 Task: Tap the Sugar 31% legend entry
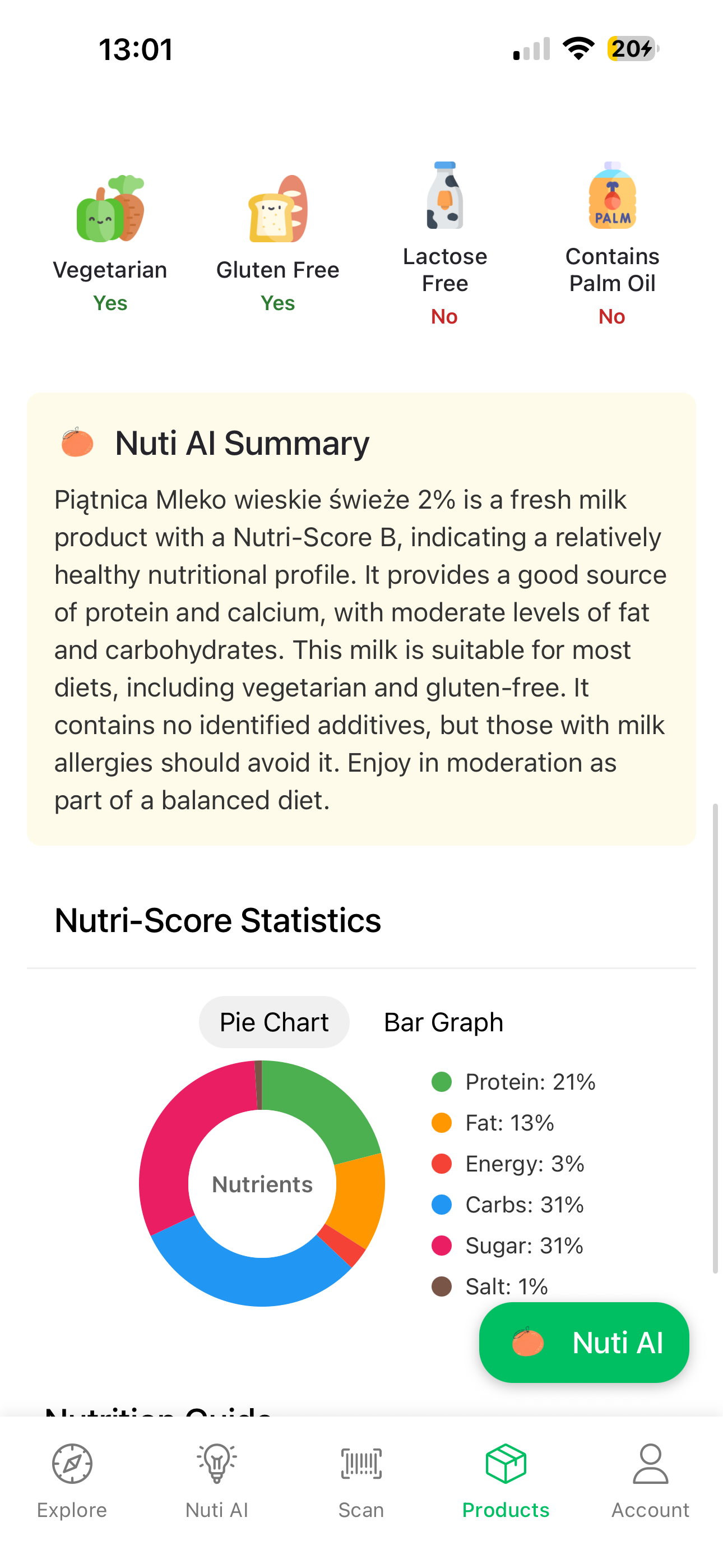click(x=523, y=1246)
